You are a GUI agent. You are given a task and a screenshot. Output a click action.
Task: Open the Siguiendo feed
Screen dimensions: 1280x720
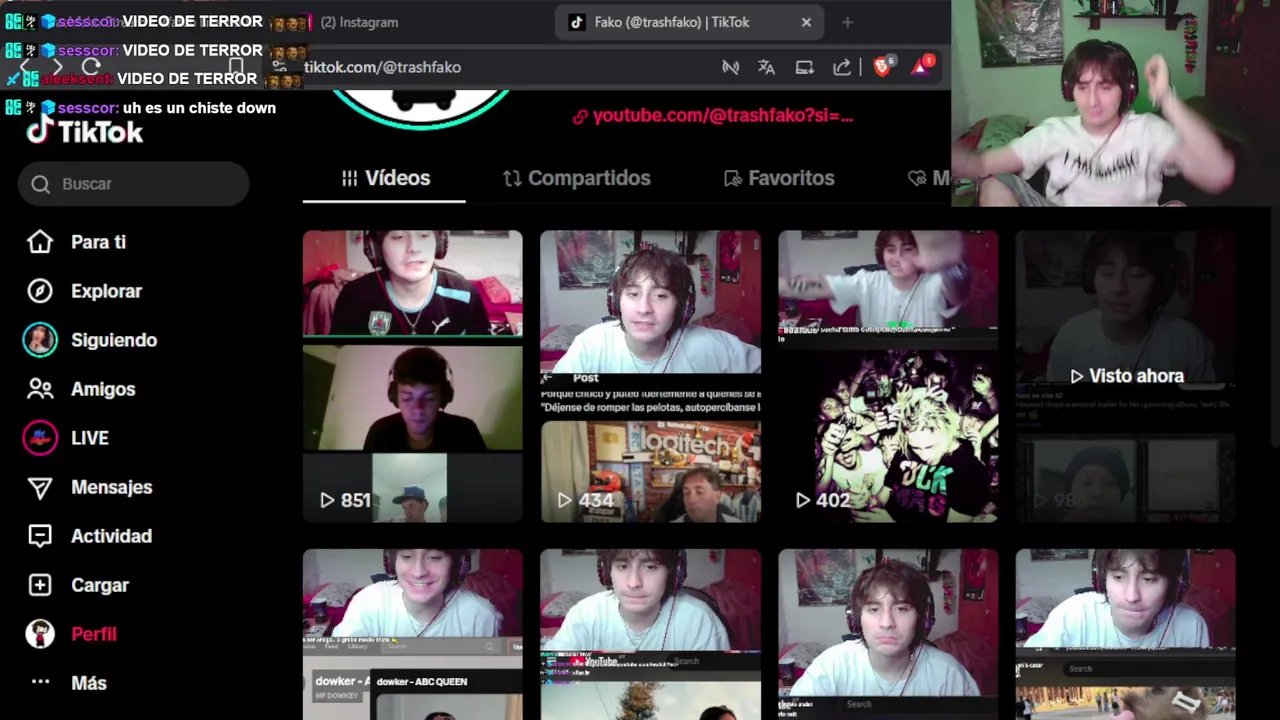[114, 340]
